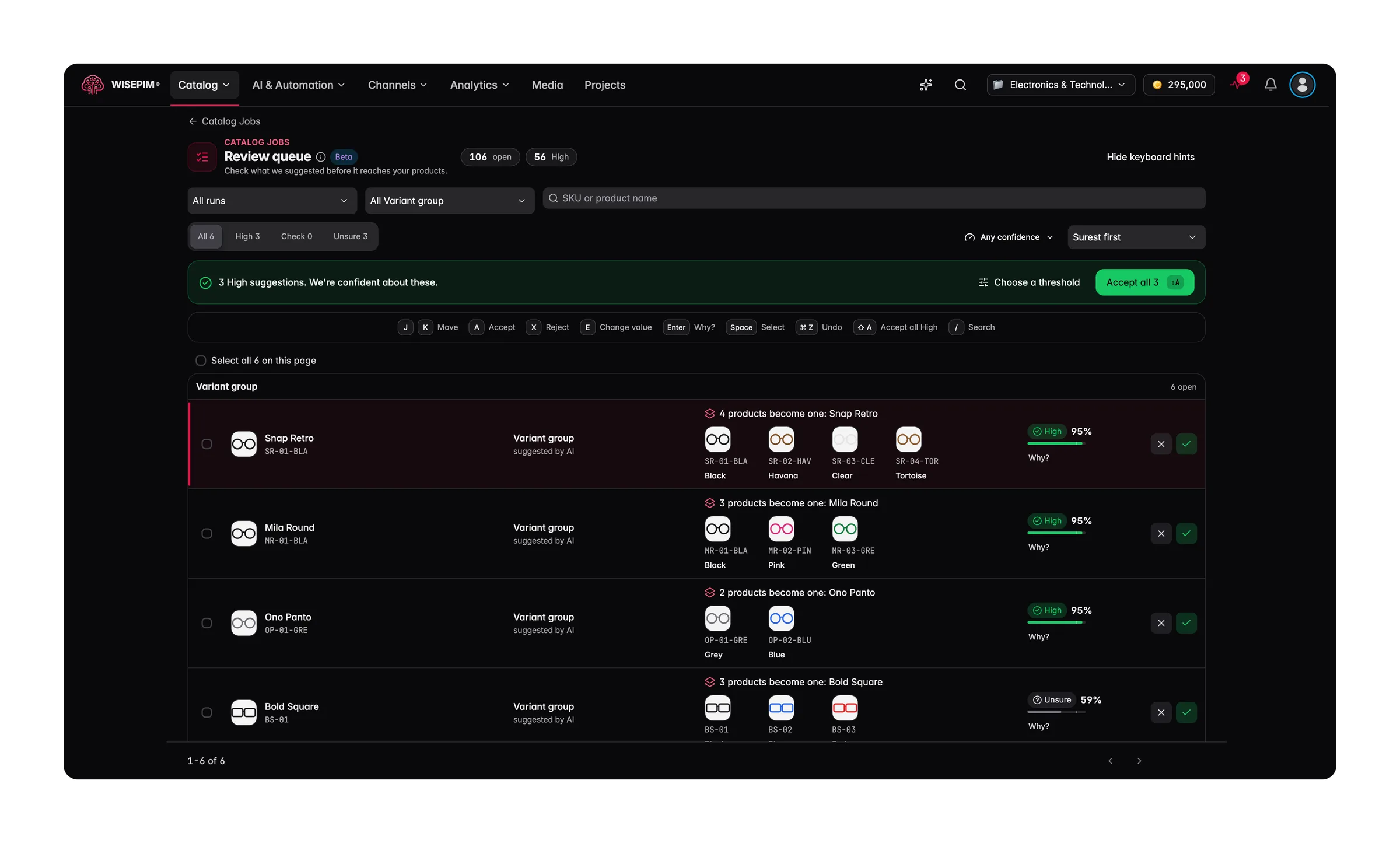Viewport: 1400px width, 843px height.
Task: Click the Bold Square product icon
Action: (x=244, y=712)
